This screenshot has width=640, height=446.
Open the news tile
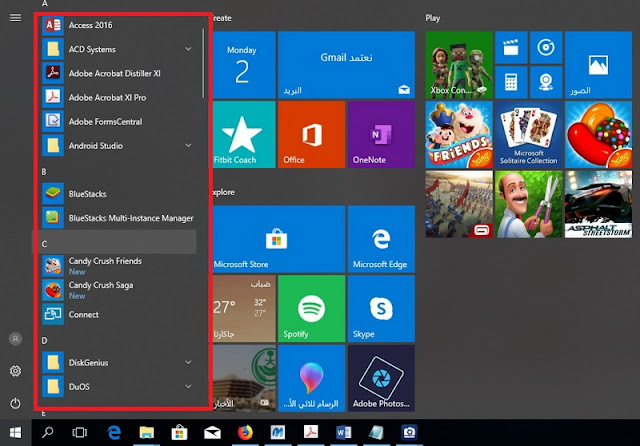[x=244, y=378]
